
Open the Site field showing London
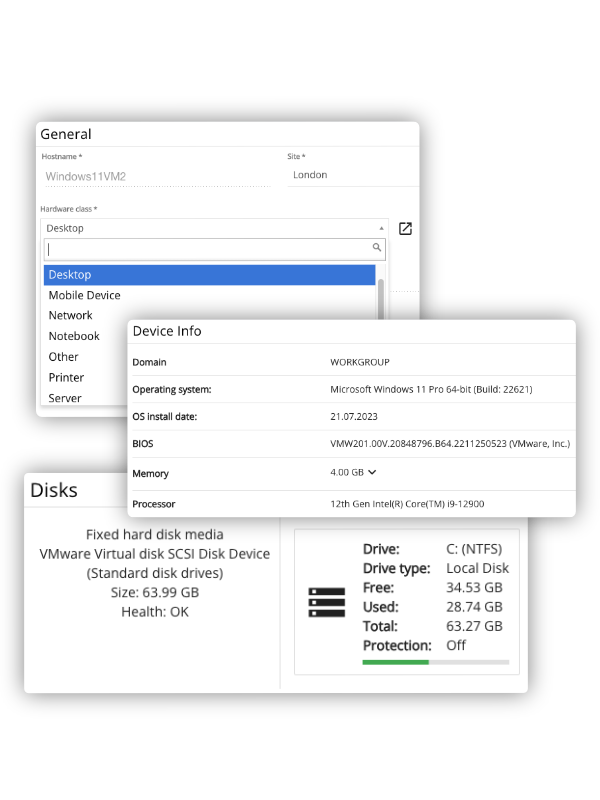tap(352, 175)
